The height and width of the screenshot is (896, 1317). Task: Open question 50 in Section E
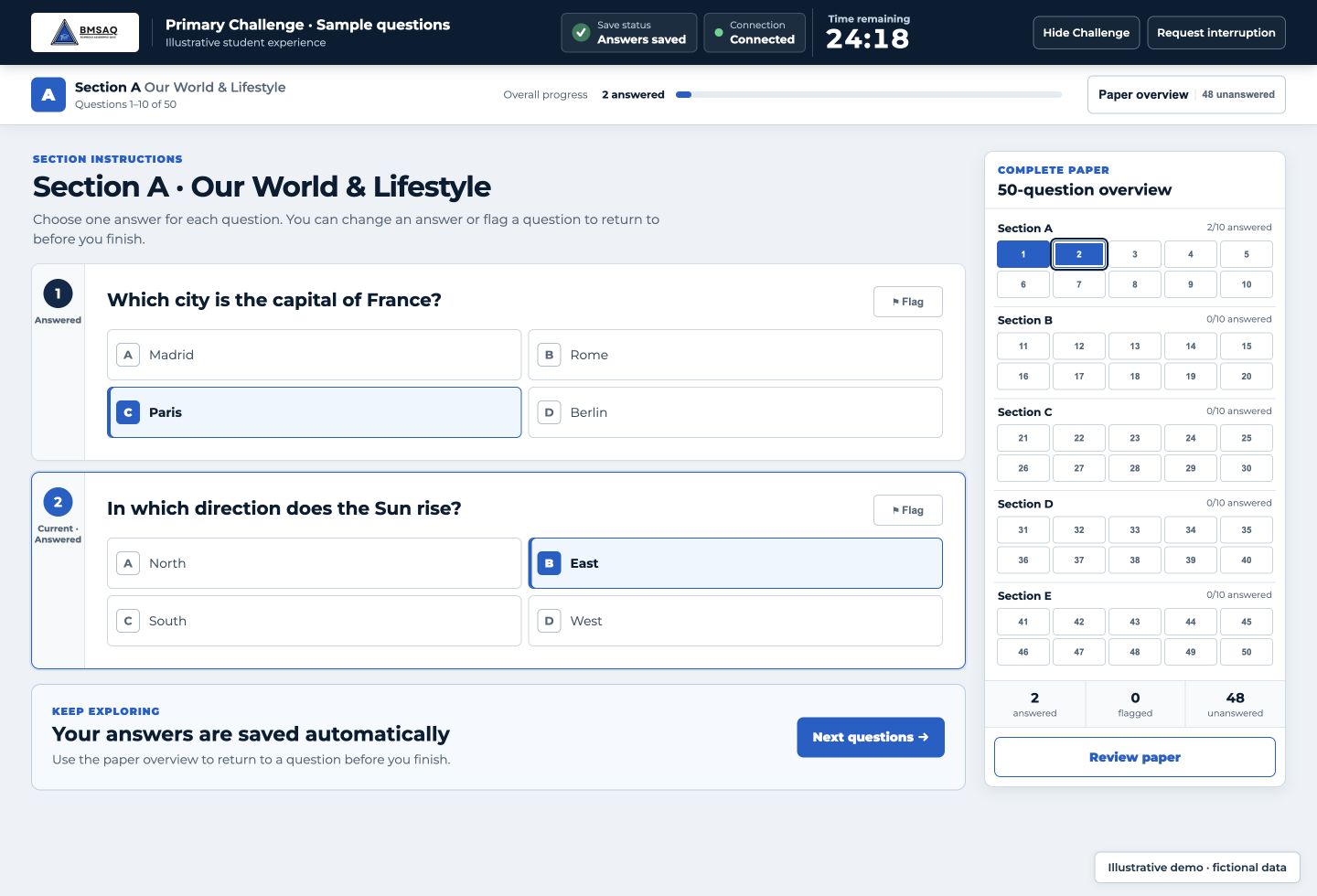[x=1247, y=652]
